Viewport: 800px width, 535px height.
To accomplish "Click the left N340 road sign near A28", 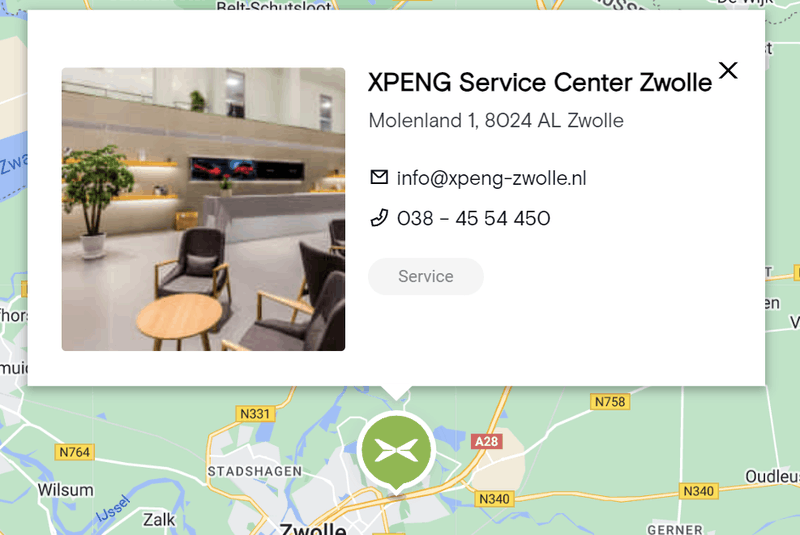I will [x=494, y=499].
